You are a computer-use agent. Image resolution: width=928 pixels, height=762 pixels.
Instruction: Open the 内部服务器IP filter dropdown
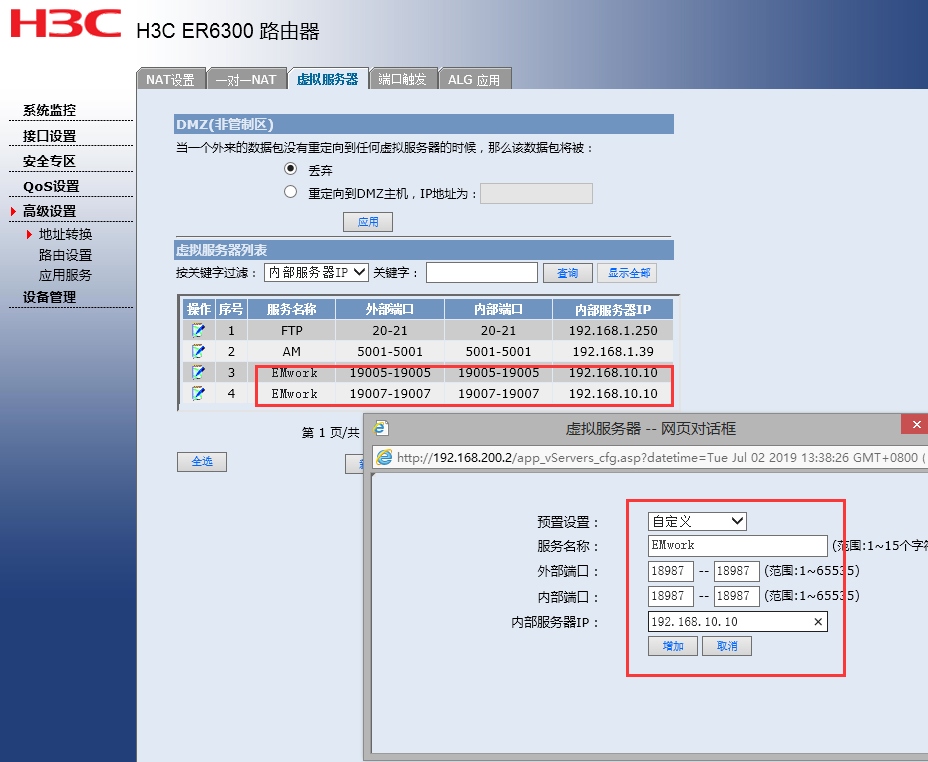pyautogui.click(x=317, y=272)
